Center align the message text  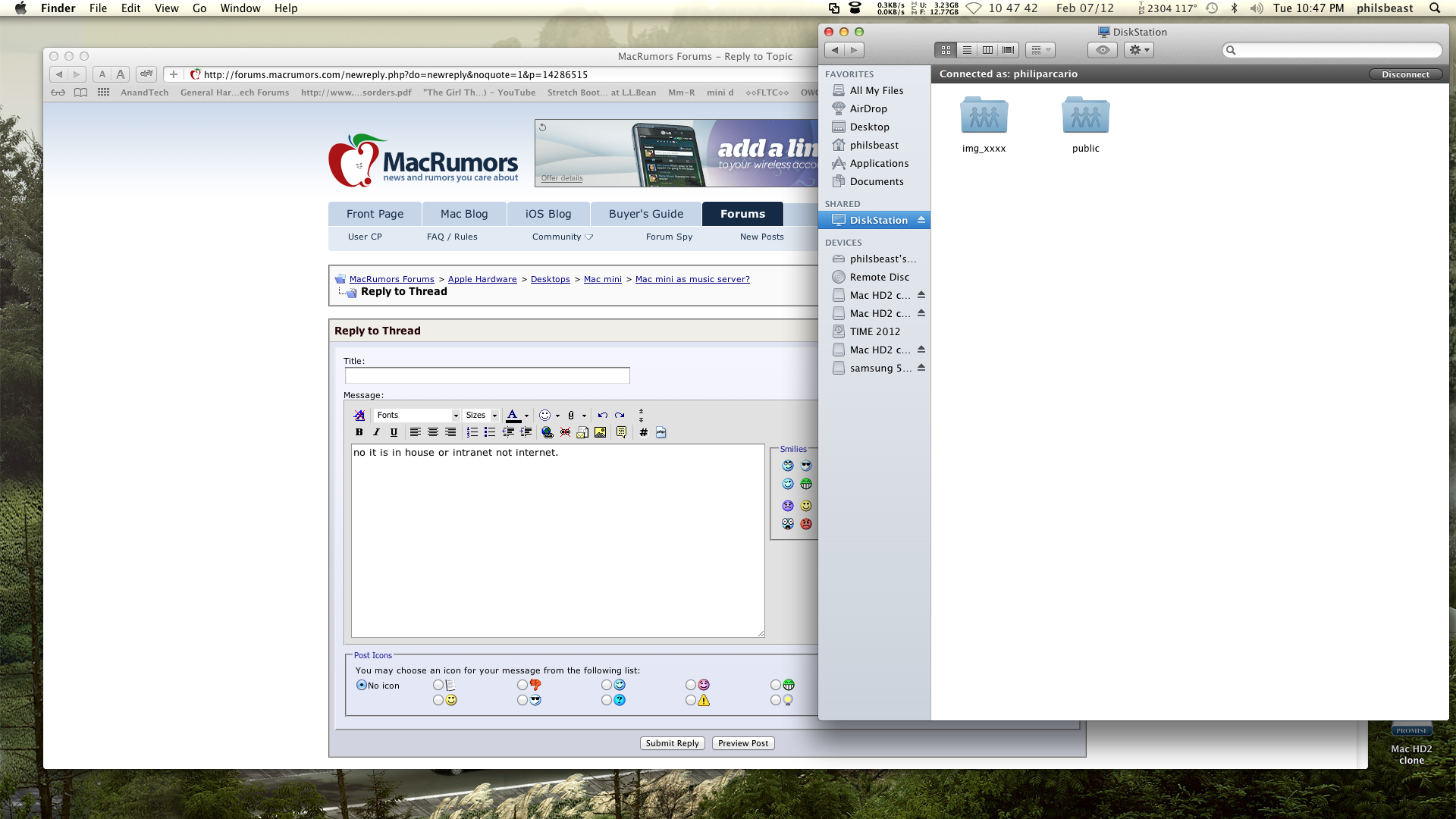pyautogui.click(x=432, y=432)
